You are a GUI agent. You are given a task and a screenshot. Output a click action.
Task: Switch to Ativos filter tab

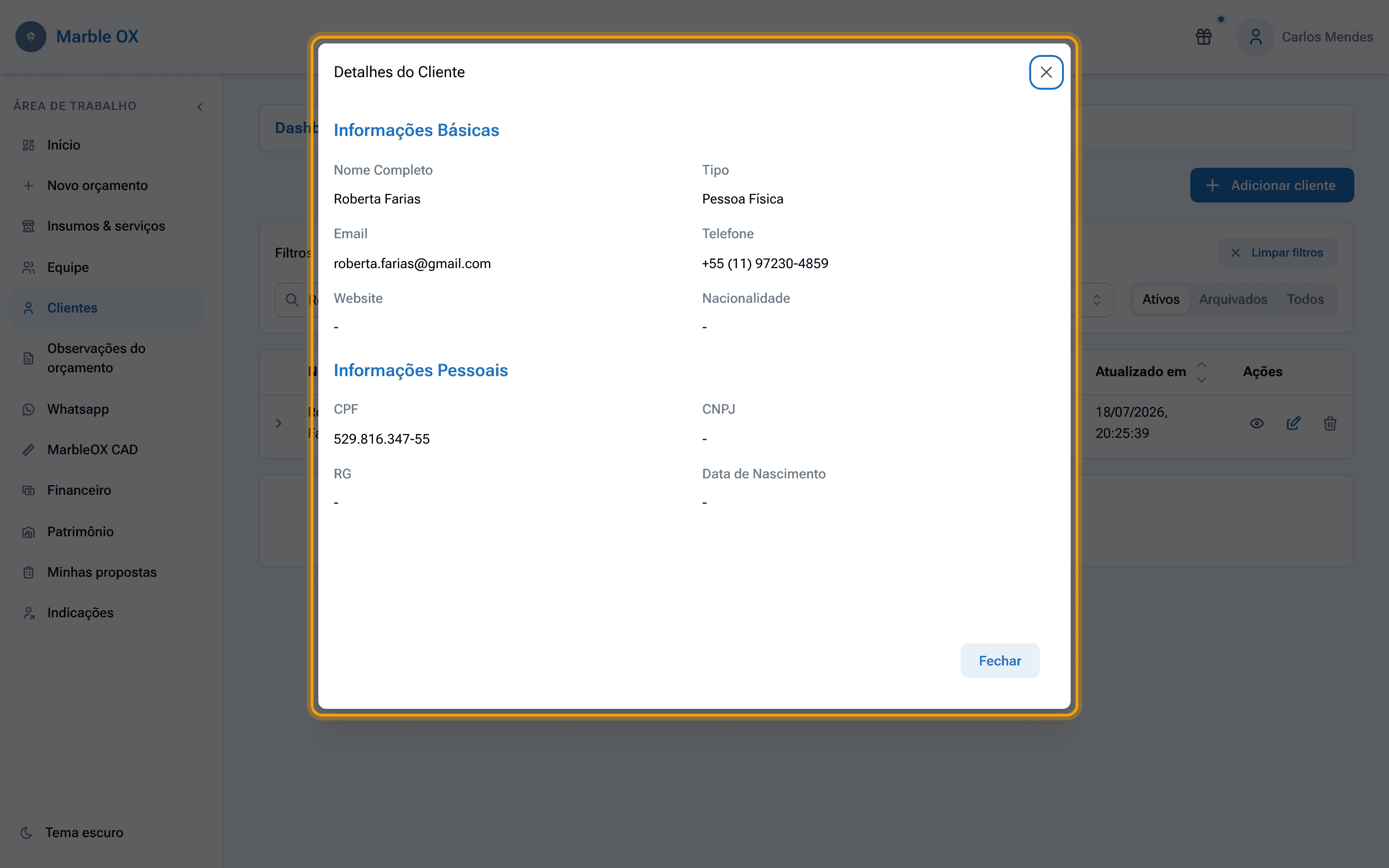pos(1160,299)
